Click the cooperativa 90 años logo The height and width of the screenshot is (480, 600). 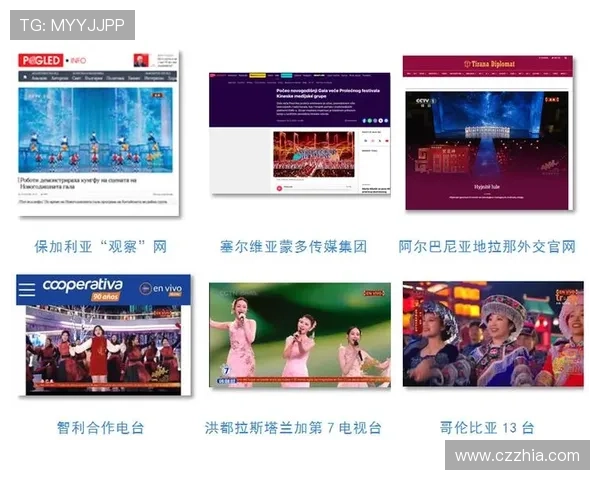click(x=83, y=289)
